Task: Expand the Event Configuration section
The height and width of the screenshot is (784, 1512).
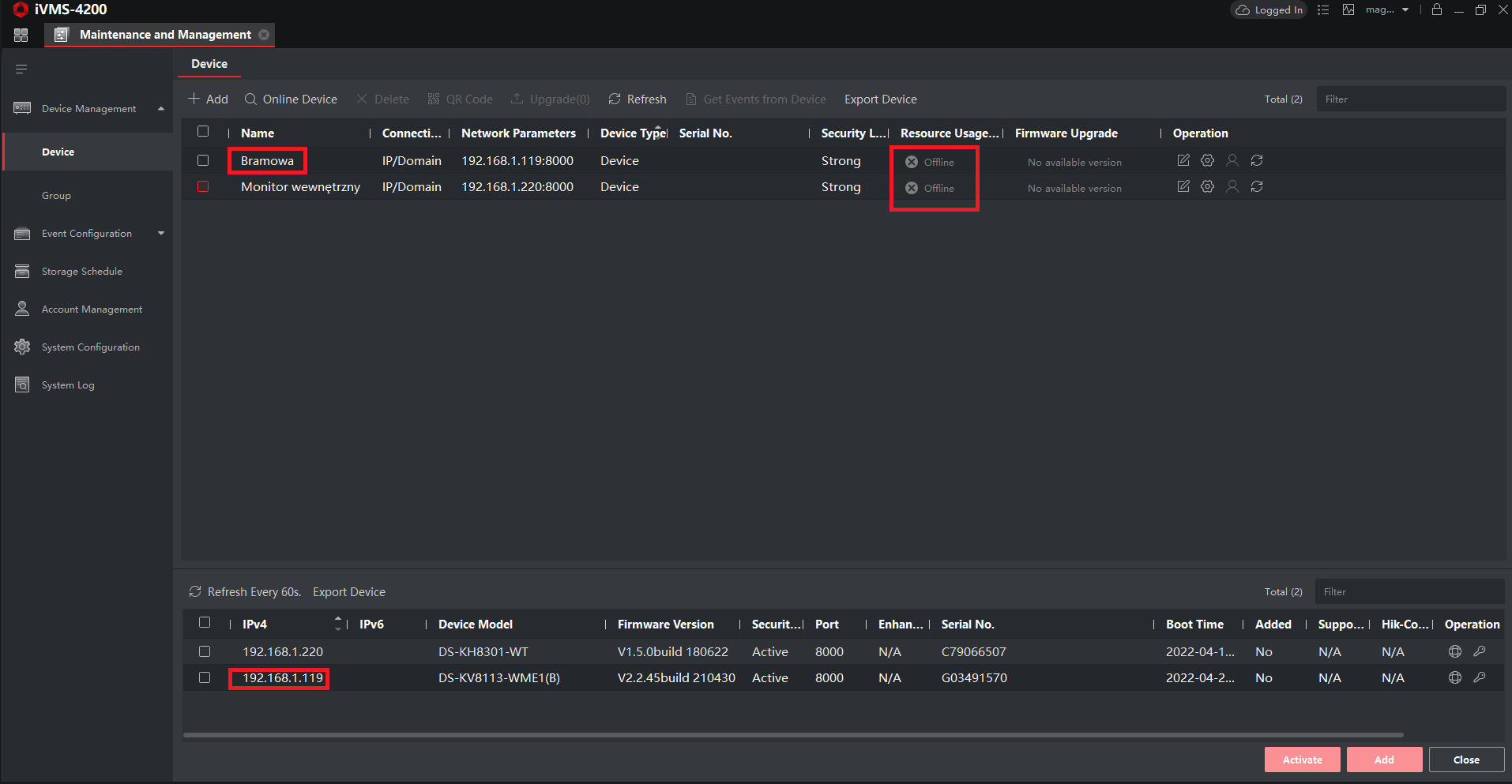Action: point(161,233)
